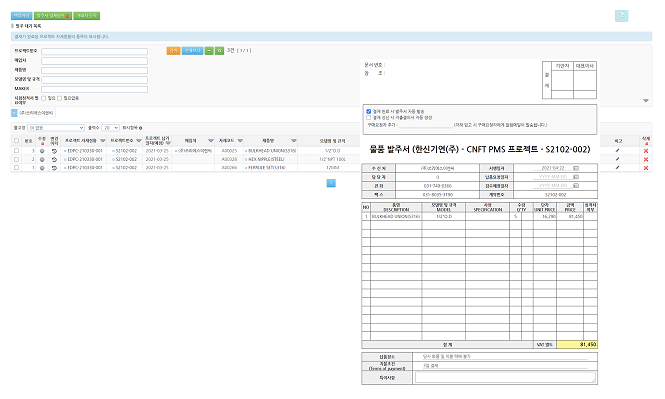Open filter arrow on material code column

point(240,141)
